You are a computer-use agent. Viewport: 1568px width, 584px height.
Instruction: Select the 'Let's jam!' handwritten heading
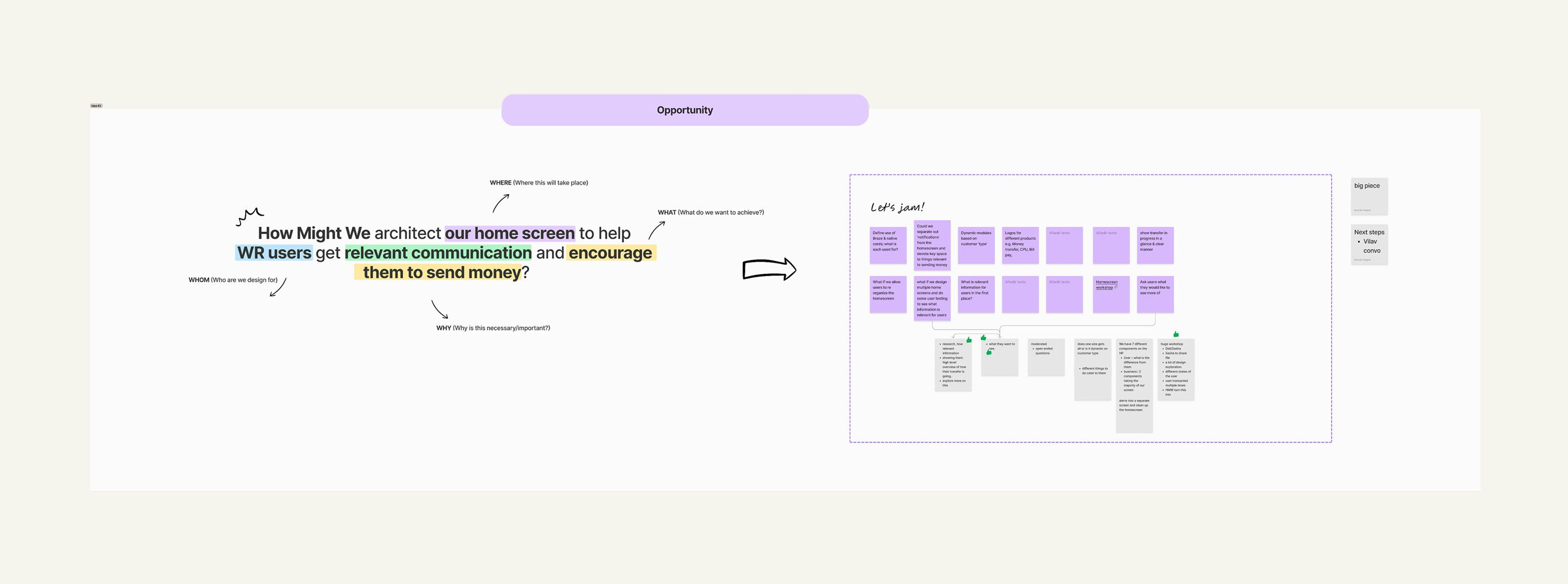click(897, 207)
